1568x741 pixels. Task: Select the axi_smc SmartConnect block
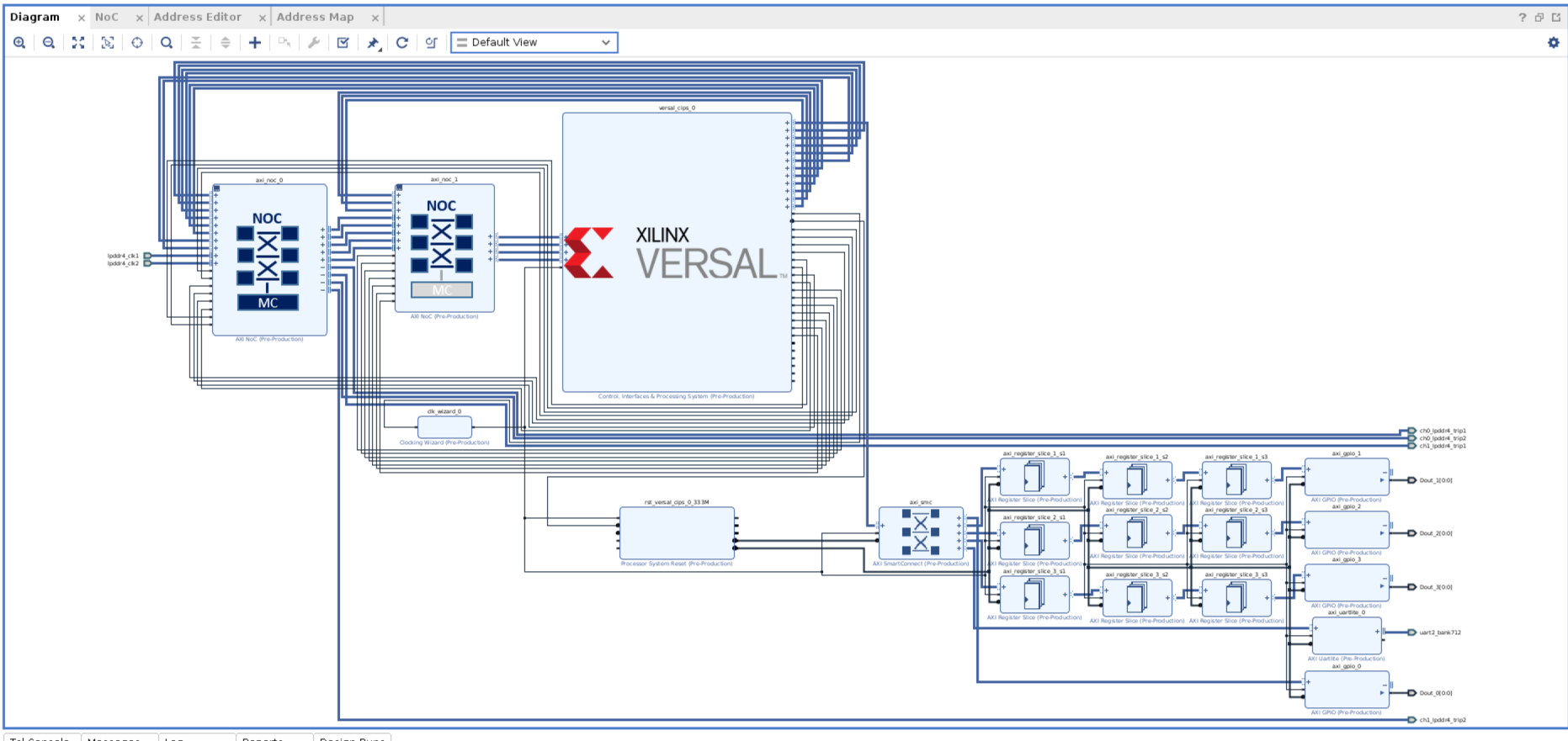921,533
